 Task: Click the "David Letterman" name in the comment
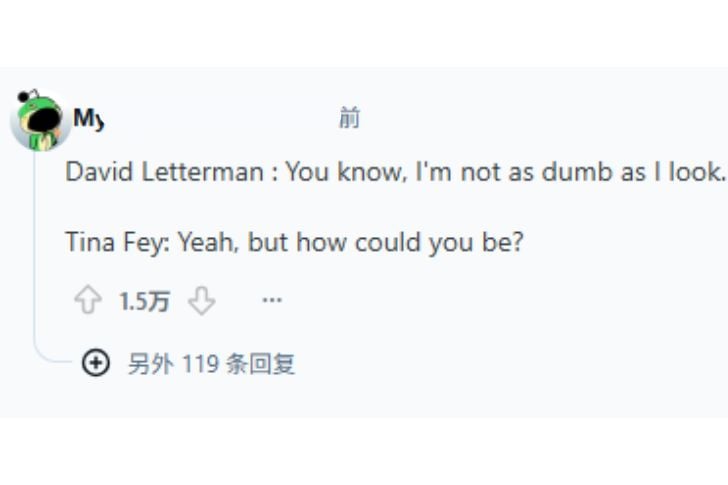click(x=162, y=171)
